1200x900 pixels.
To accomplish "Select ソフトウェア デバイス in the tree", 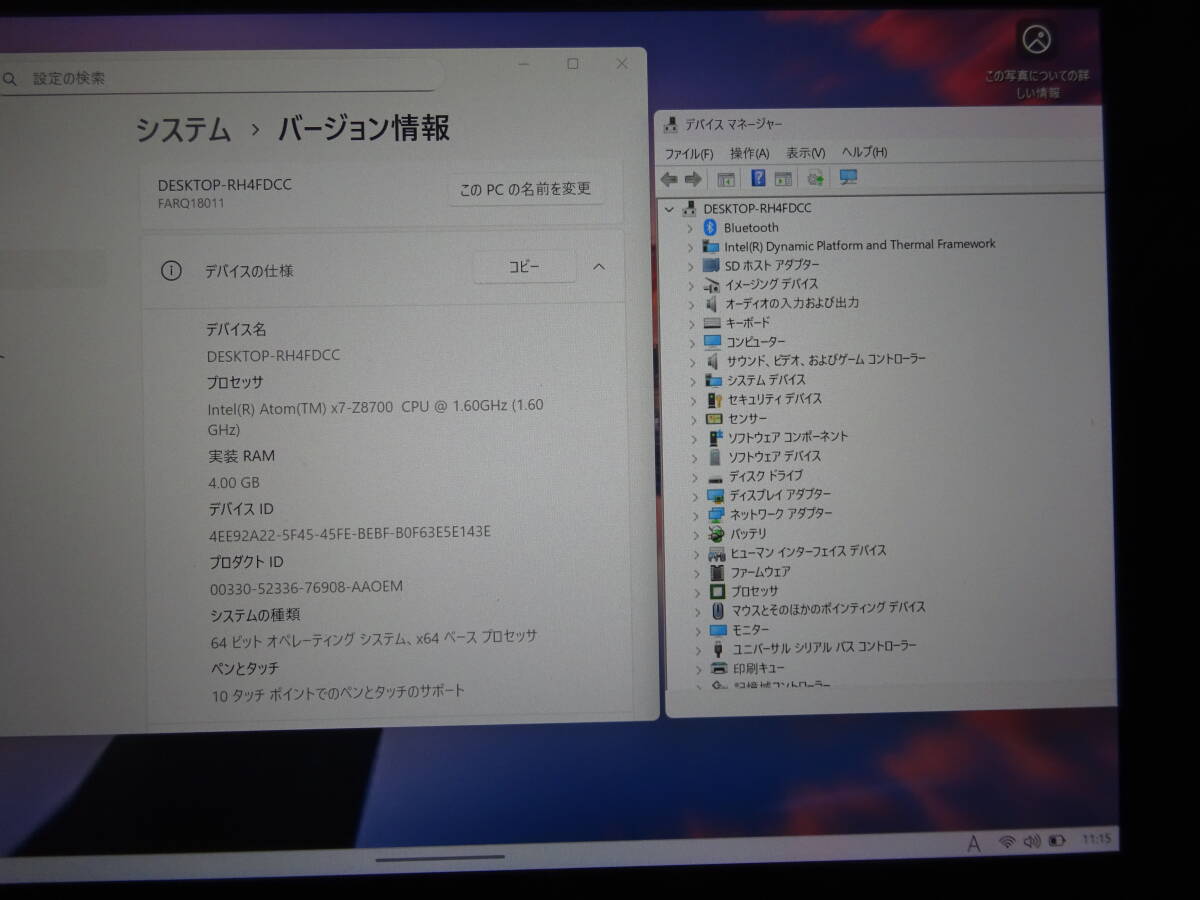I will coord(775,457).
